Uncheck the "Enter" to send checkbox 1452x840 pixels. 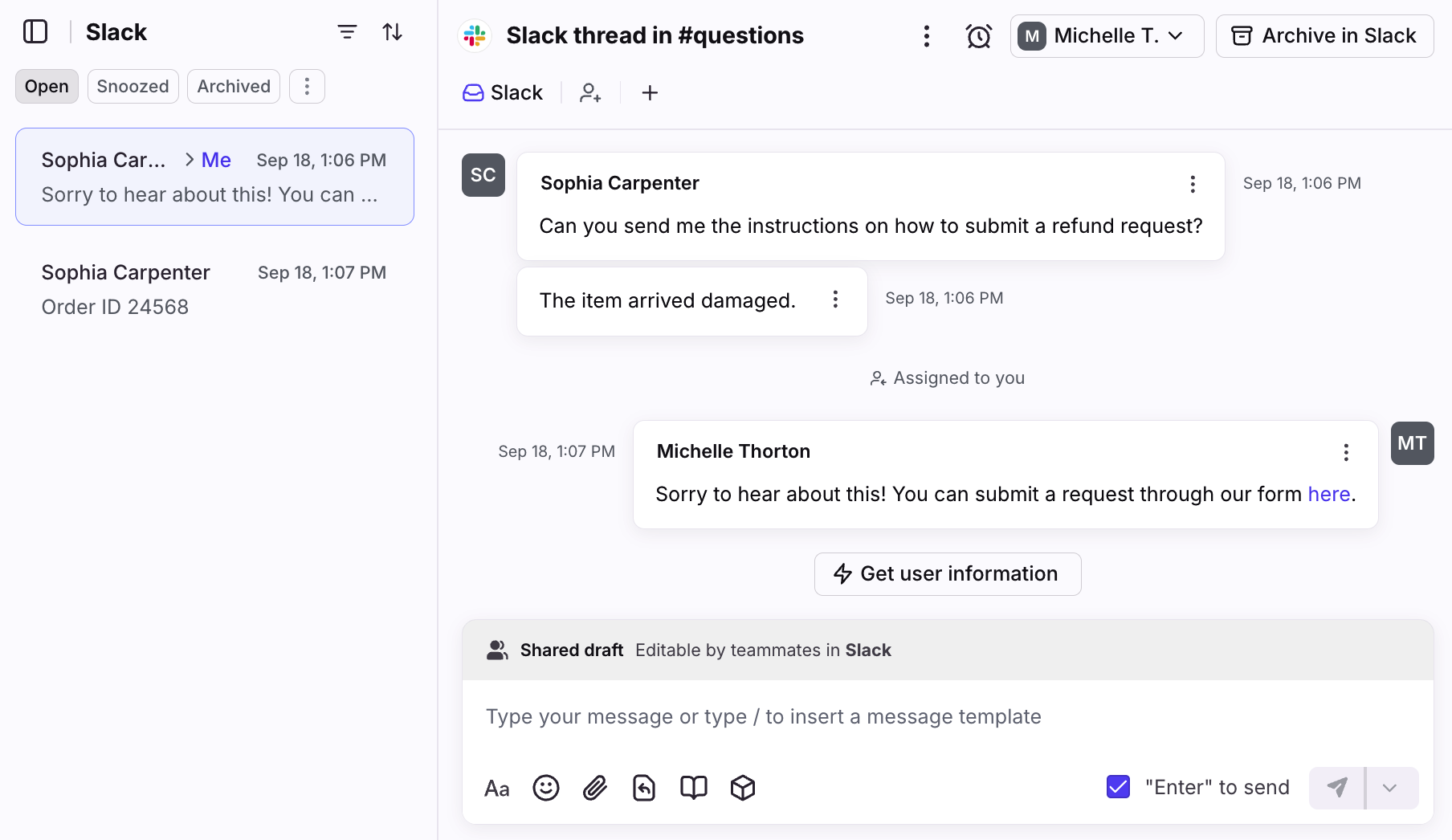[1118, 787]
